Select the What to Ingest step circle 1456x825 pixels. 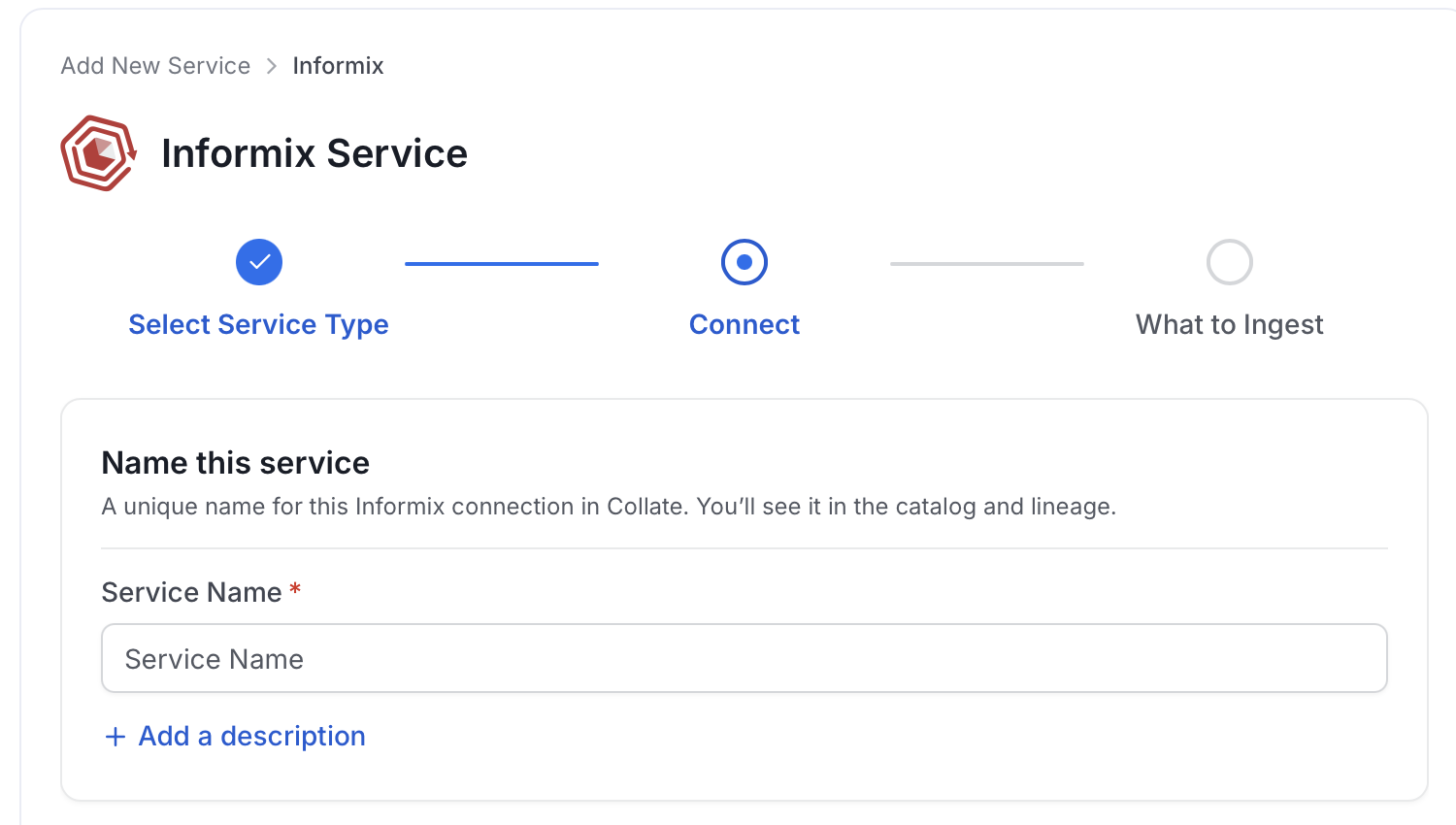coord(1230,262)
